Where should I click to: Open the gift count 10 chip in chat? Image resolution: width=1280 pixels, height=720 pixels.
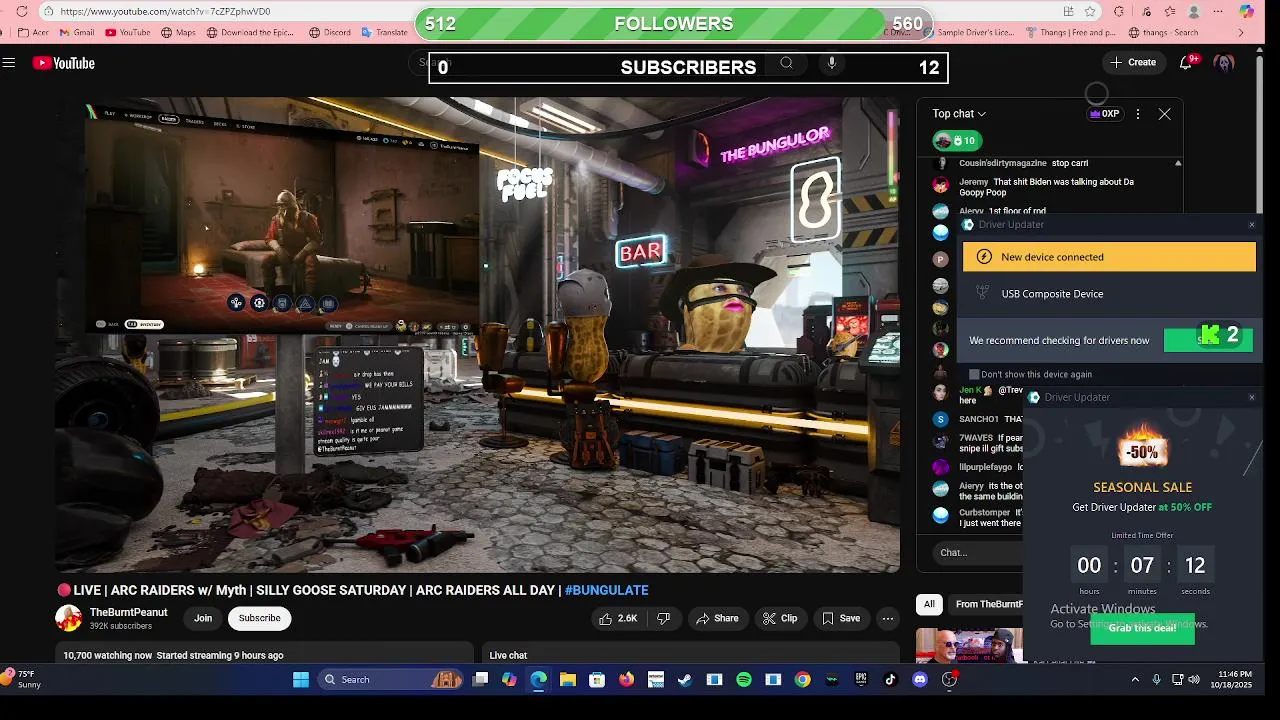click(x=956, y=141)
